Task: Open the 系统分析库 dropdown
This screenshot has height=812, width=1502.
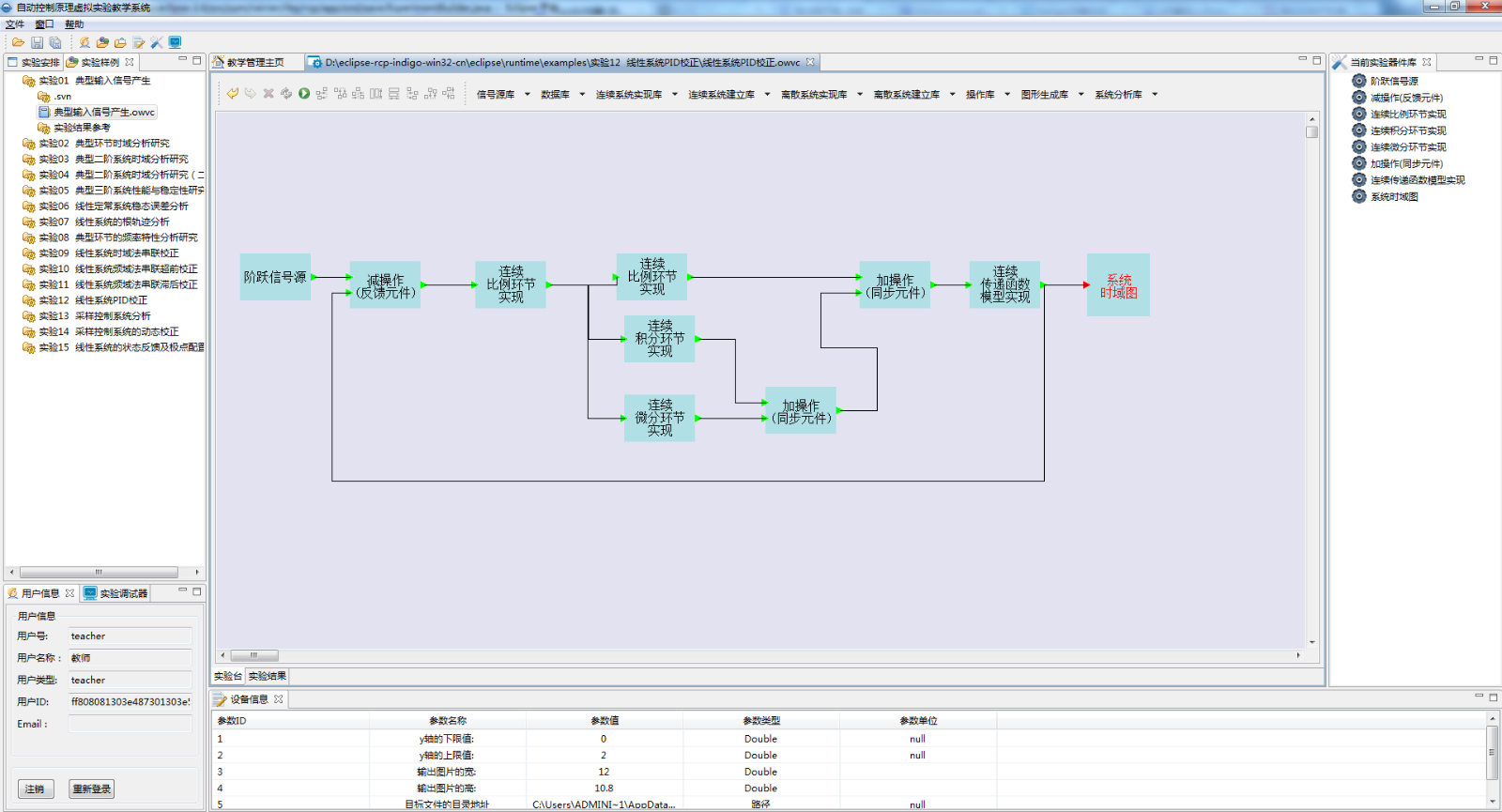Action: click(1125, 95)
